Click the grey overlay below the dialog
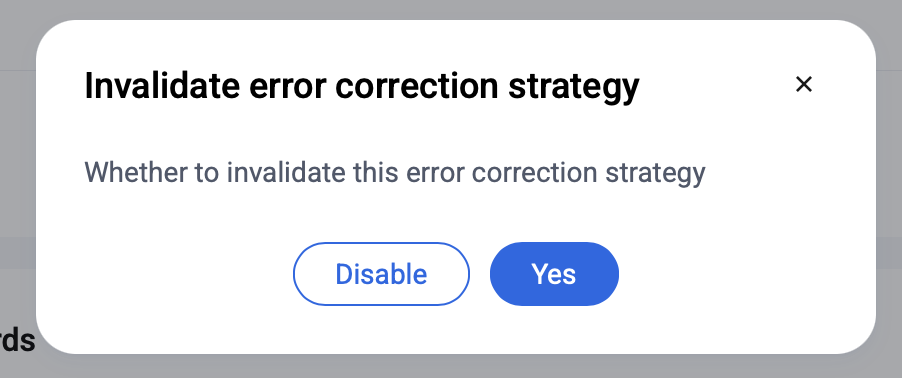This screenshot has width=902, height=378. point(451,366)
